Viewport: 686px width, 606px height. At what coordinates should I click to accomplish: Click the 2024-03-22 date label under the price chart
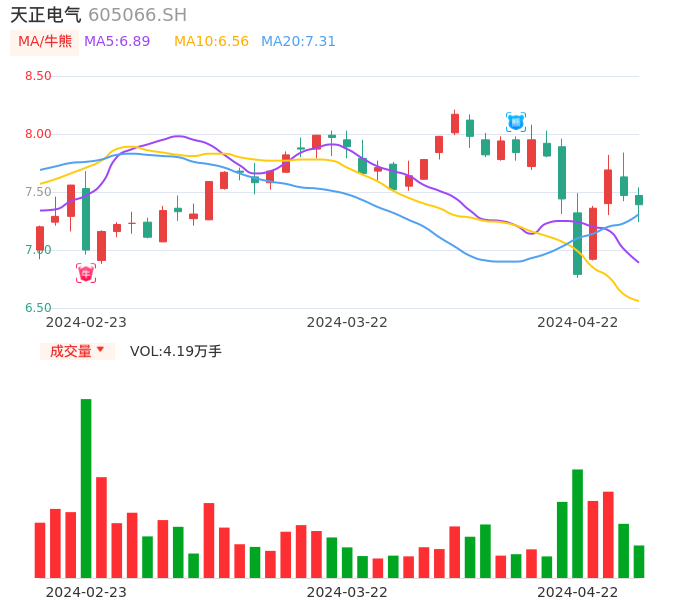click(347, 322)
